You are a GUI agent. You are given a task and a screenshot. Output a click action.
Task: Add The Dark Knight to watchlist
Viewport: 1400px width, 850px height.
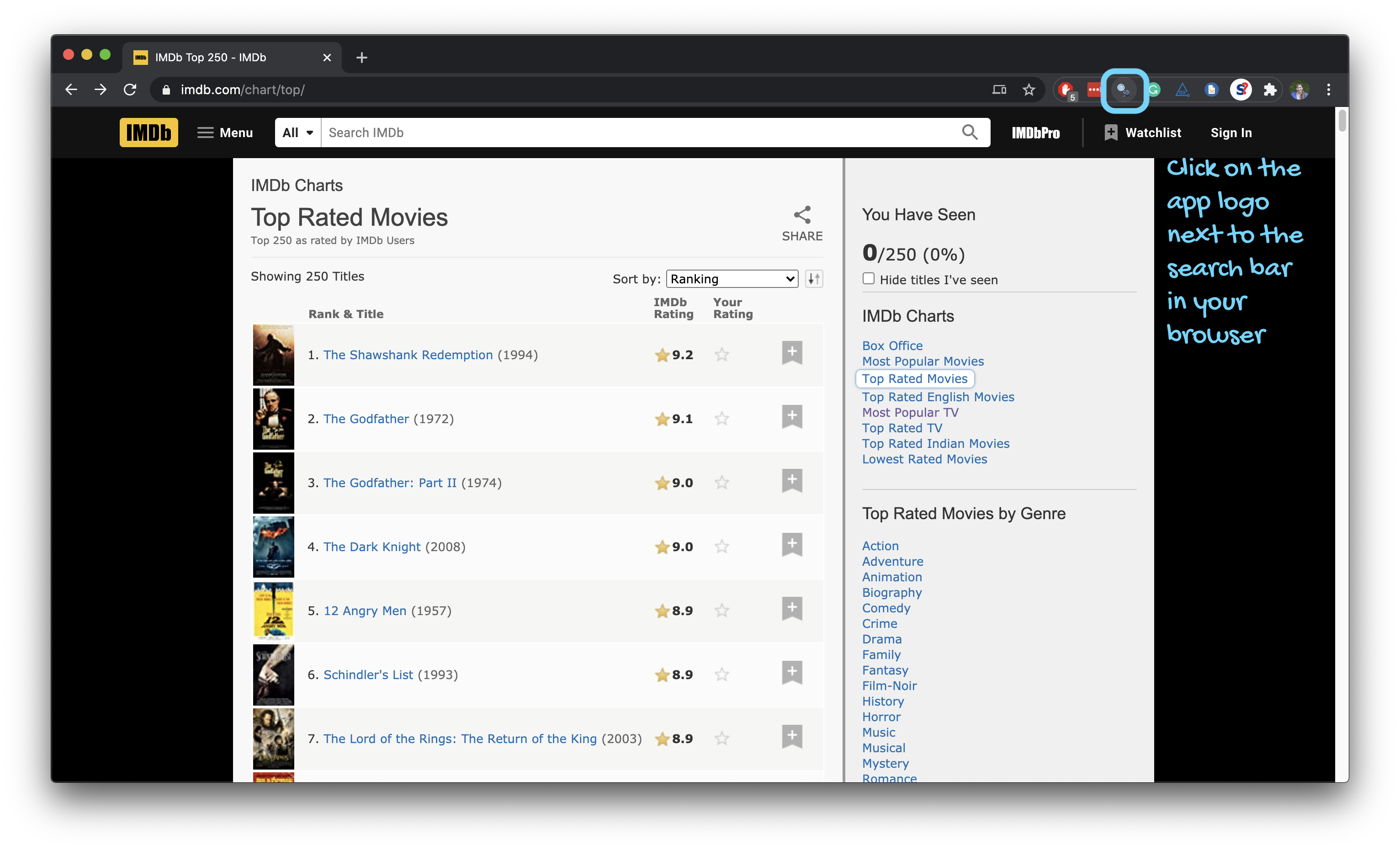click(x=792, y=545)
